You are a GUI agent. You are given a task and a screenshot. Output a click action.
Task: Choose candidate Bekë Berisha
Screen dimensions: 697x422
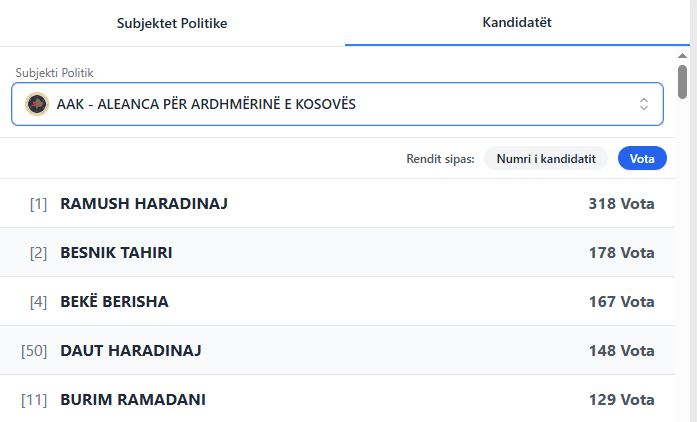(114, 302)
